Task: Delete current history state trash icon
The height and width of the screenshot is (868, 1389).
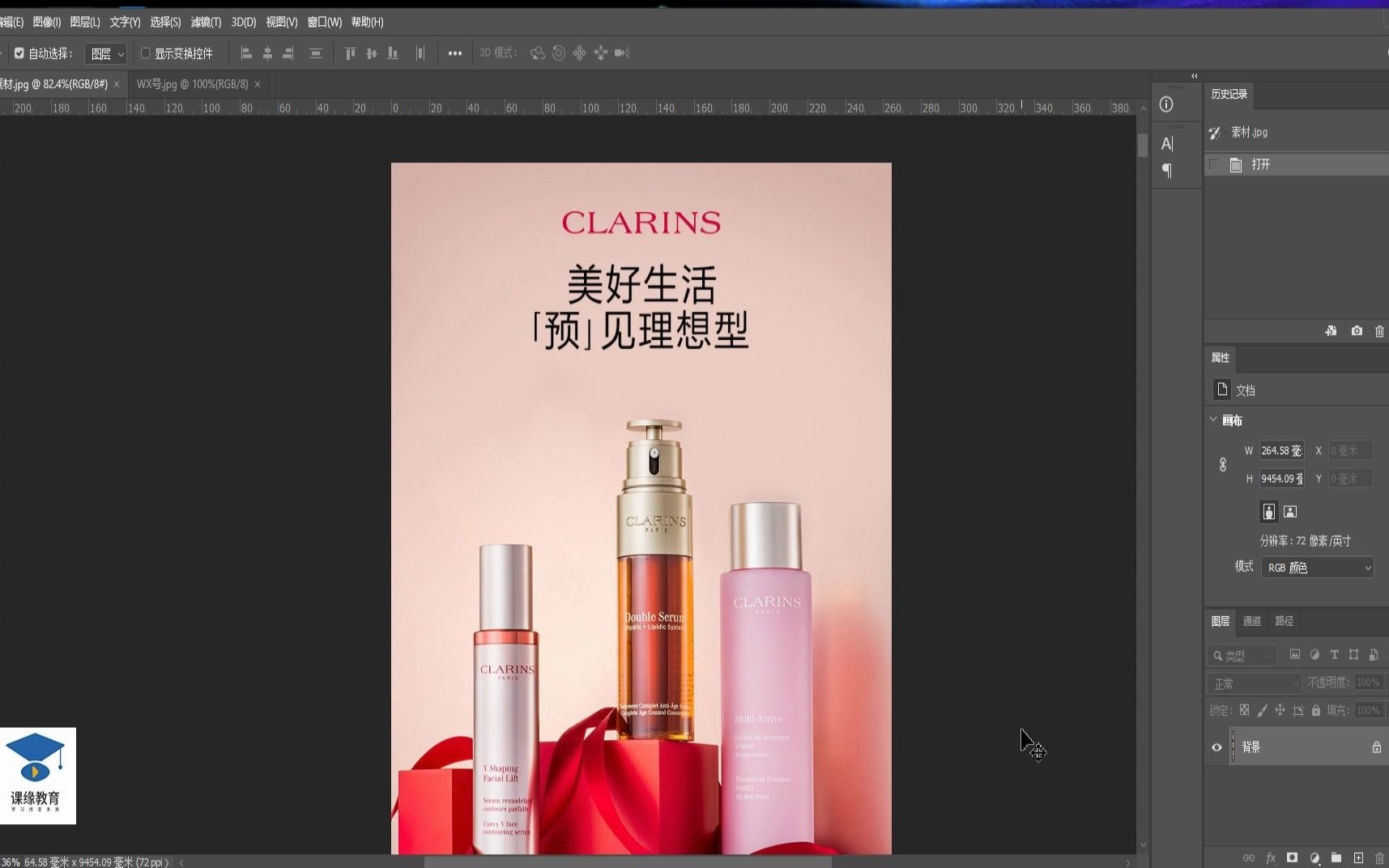Action: click(x=1379, y=331)
